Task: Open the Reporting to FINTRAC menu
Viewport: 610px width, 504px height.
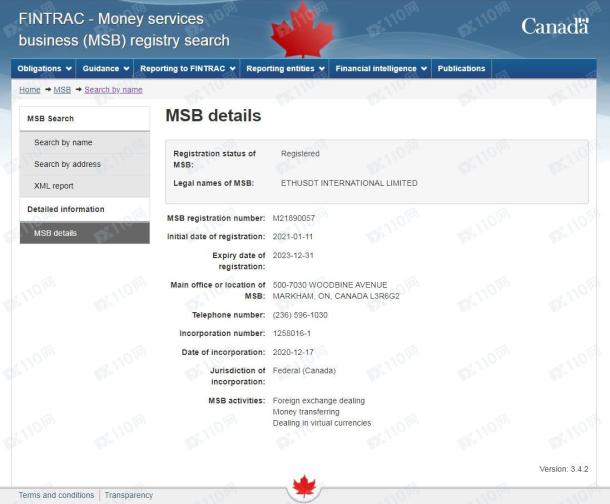Action: tap(187, 68)
